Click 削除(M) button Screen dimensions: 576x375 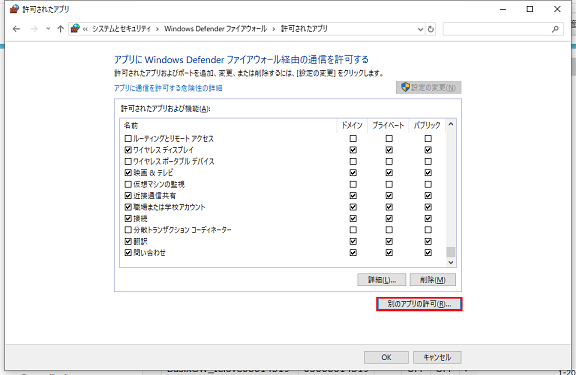pos(433,280)
